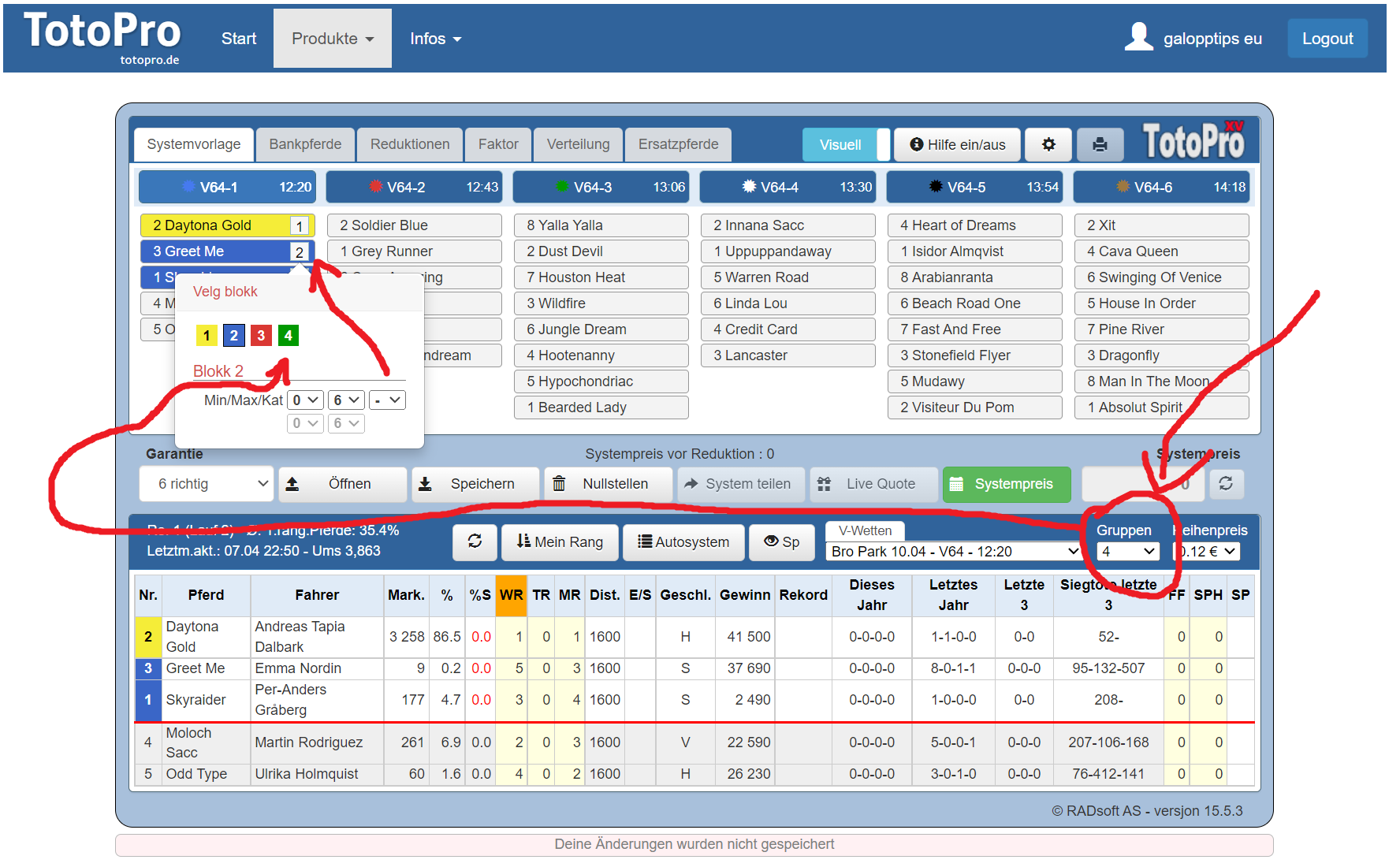The height and width of the screenshot is (867, 1400).
Task: Print the system with printer icon
Action: coord(1100,144)
